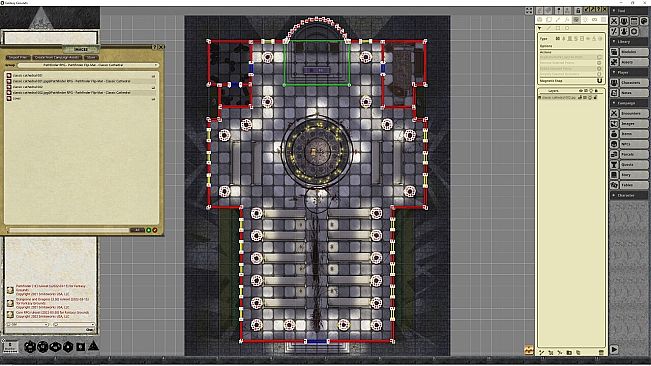This screenshot has height=366, width=651.
Task: Select the first Type icon next to the Type label
Action: click(558, 39)
